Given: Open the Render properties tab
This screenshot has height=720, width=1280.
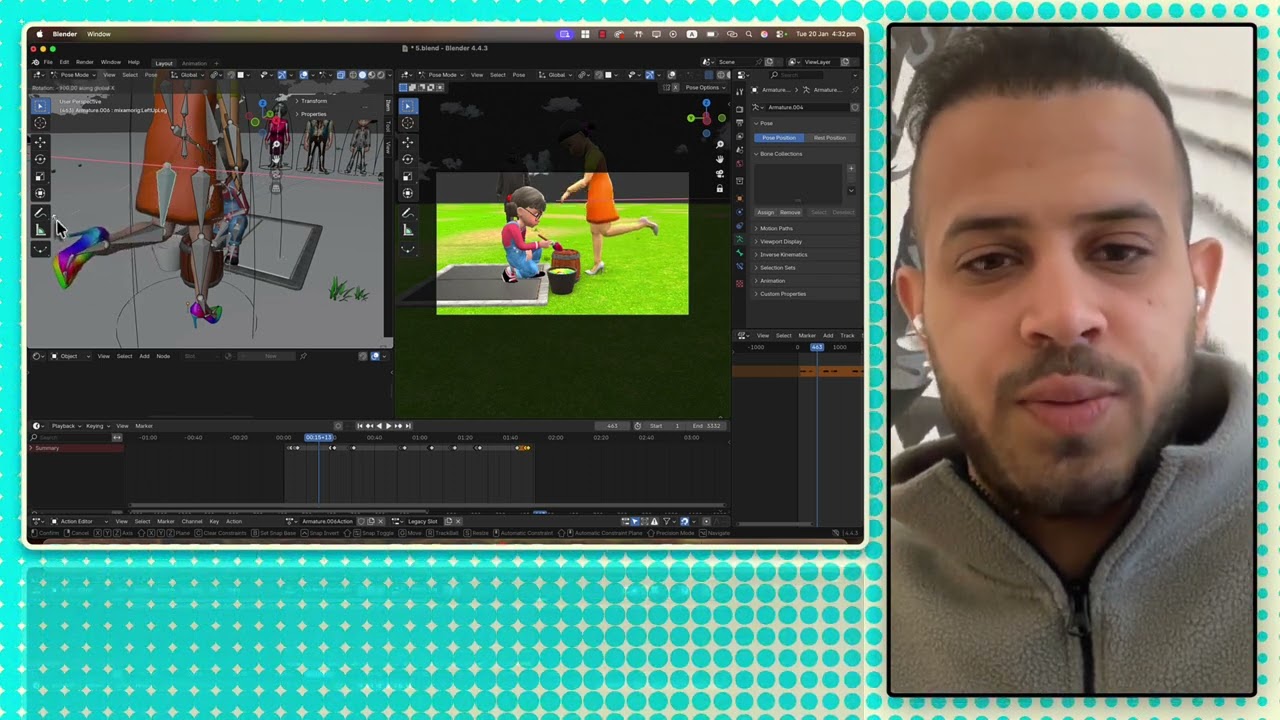Looking at the screenshot, I should pyautogui.click(x=740, y=109).
